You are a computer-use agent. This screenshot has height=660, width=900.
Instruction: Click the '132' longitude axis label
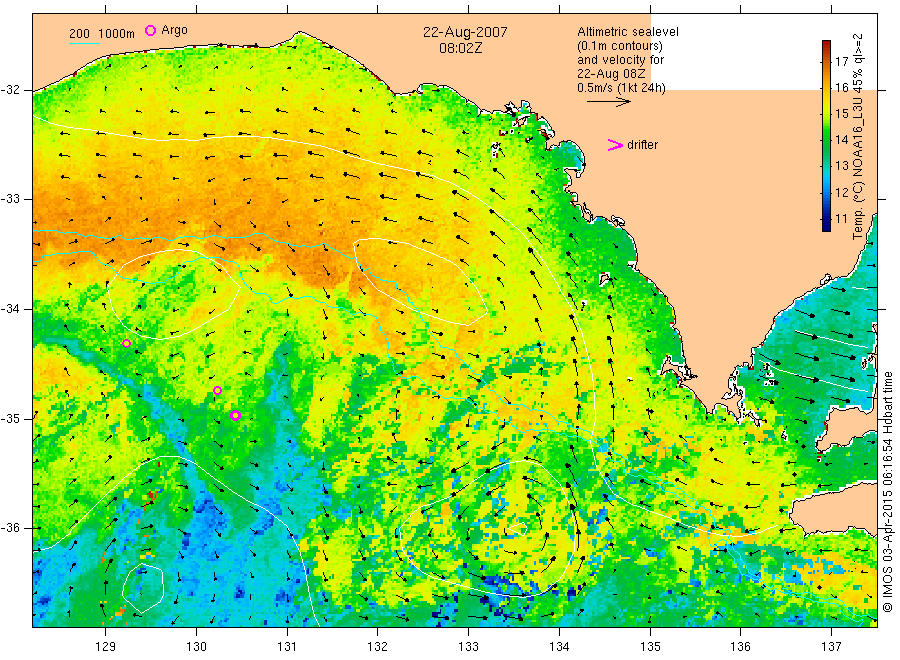tap(378, 647)
